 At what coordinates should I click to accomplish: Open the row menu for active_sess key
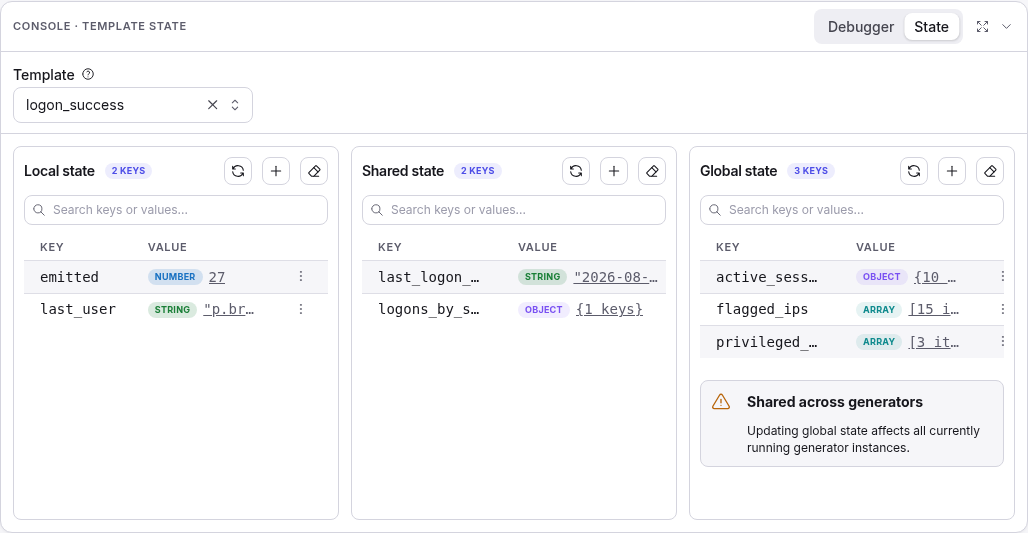coord(1002,277)
